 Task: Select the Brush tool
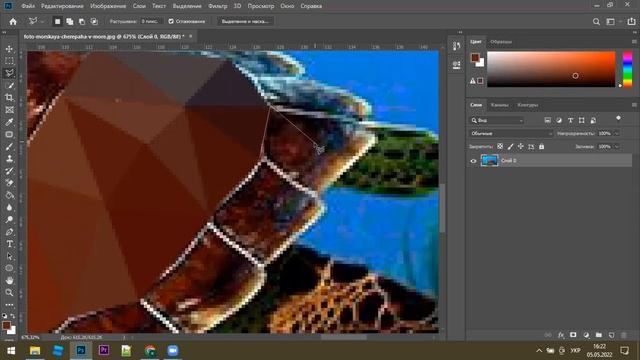tap(9, 147)
